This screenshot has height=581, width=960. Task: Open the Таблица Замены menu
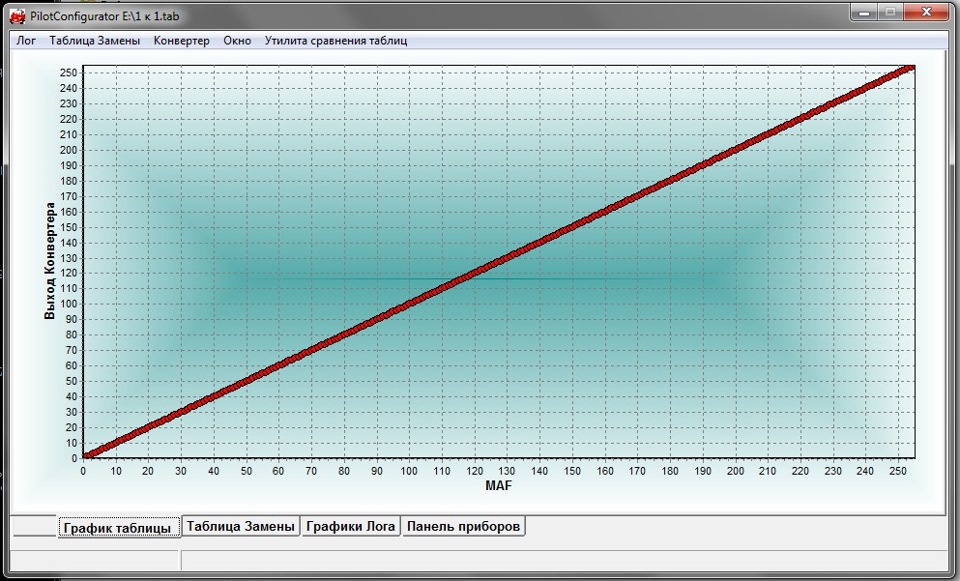[x=94, y=40]
